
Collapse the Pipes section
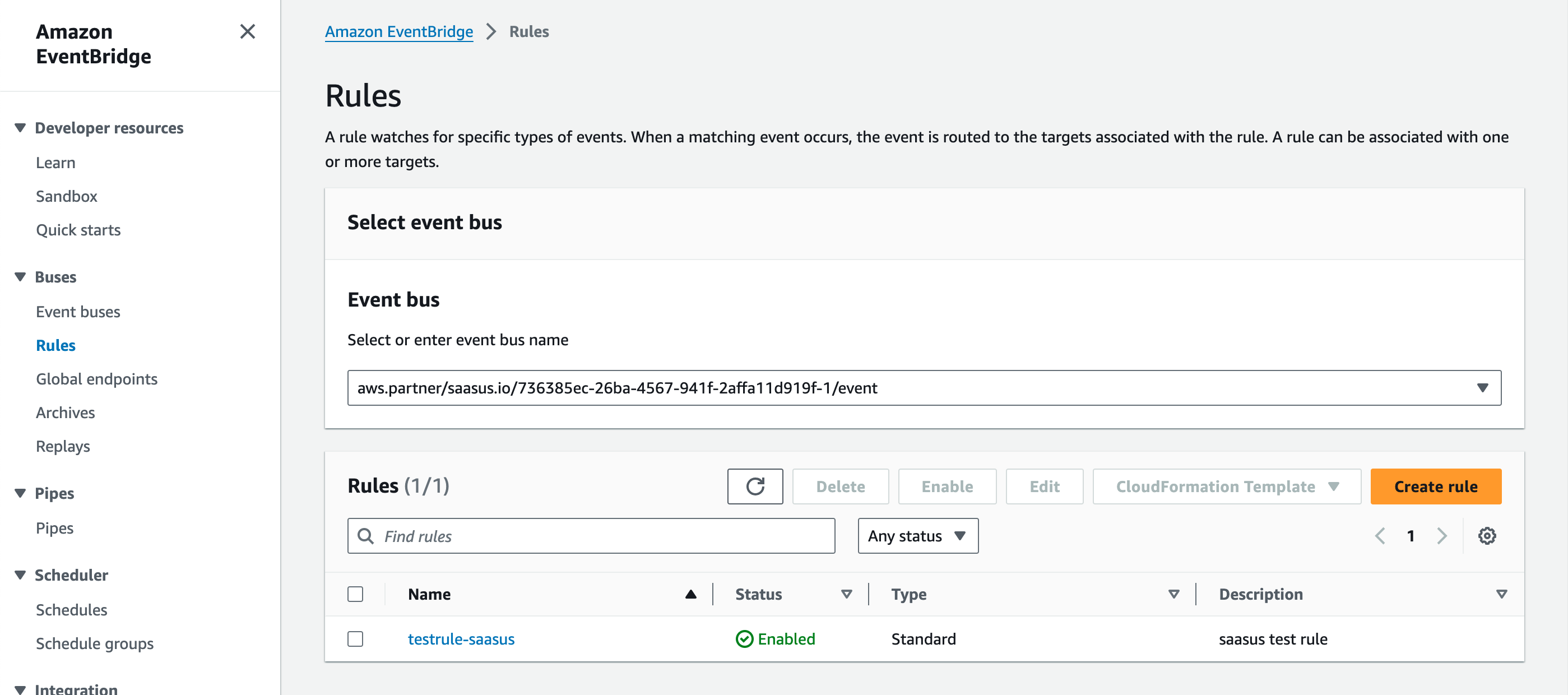20,493
